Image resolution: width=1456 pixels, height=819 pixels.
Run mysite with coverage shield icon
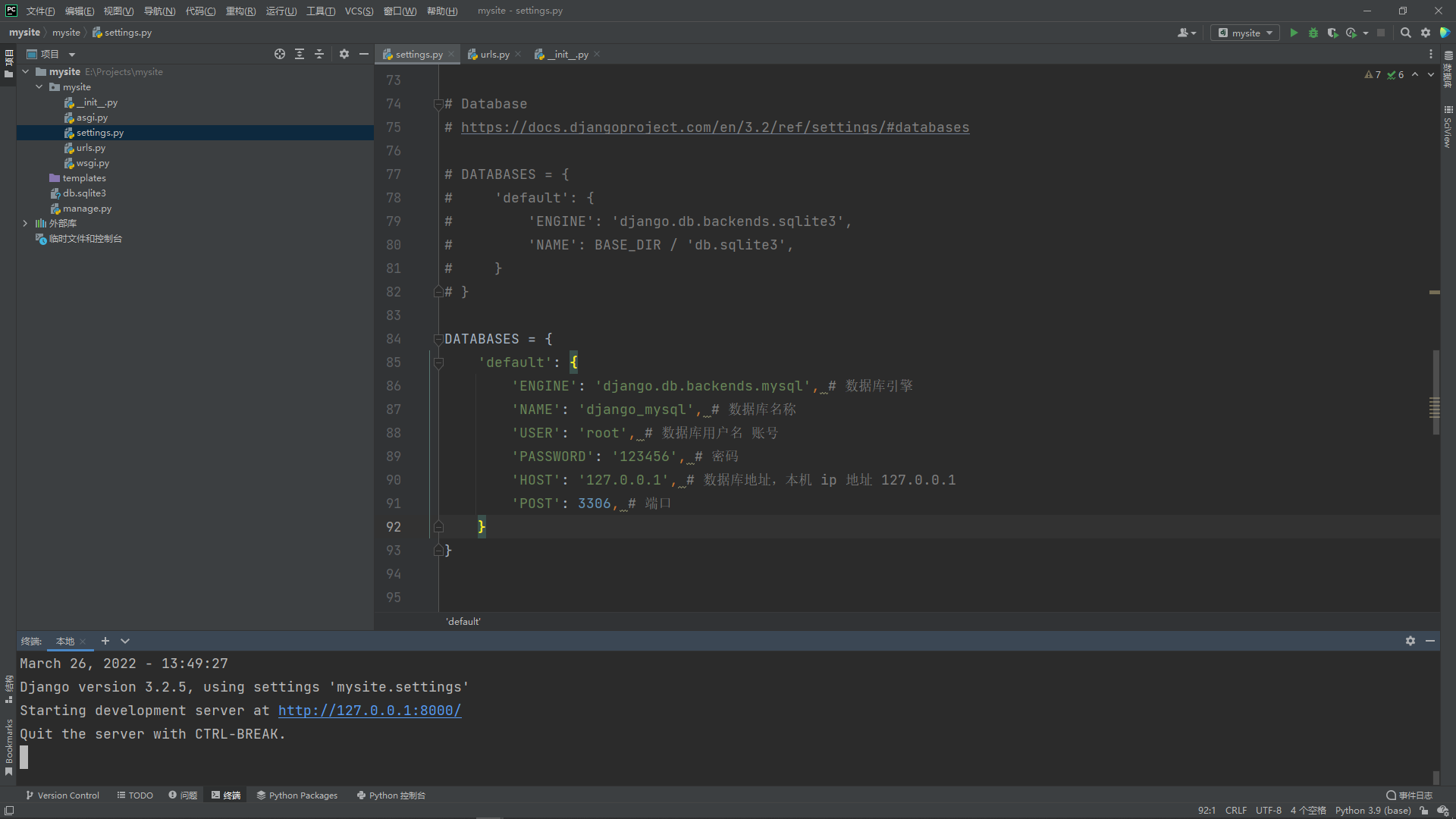(x=1332, y=33)
